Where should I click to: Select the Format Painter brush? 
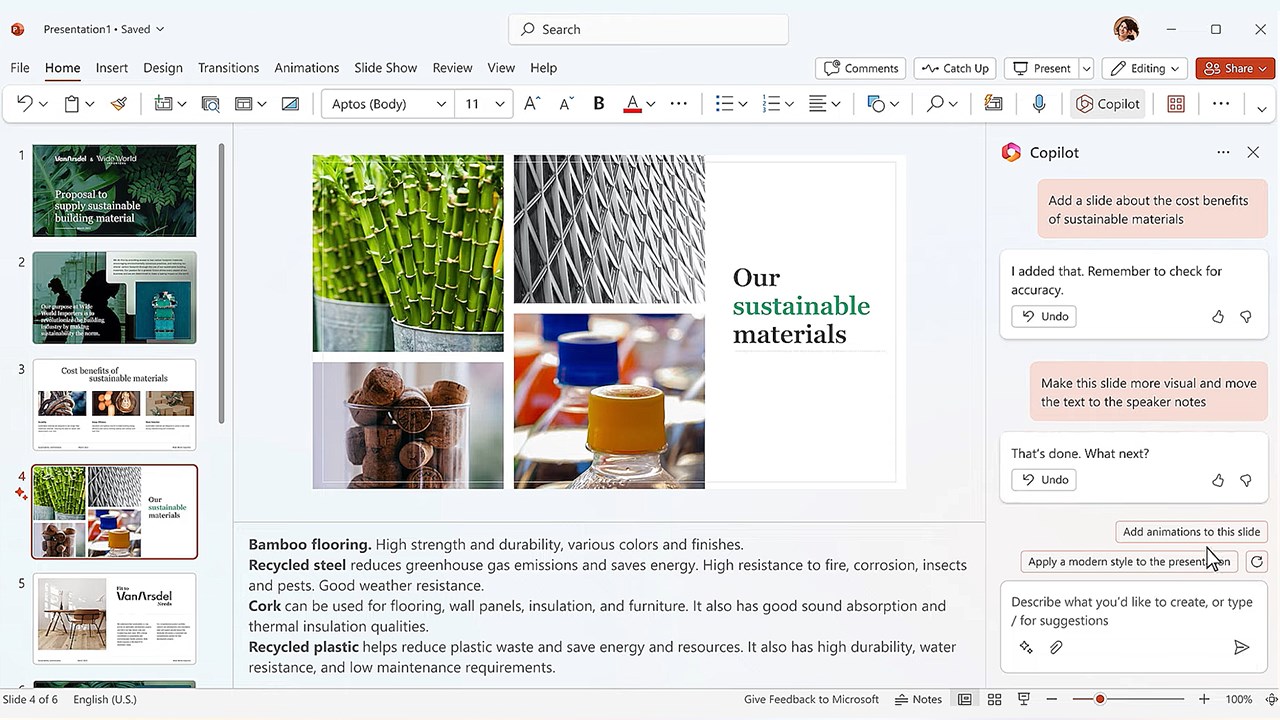pyautogui.click(x=119, y=103)
